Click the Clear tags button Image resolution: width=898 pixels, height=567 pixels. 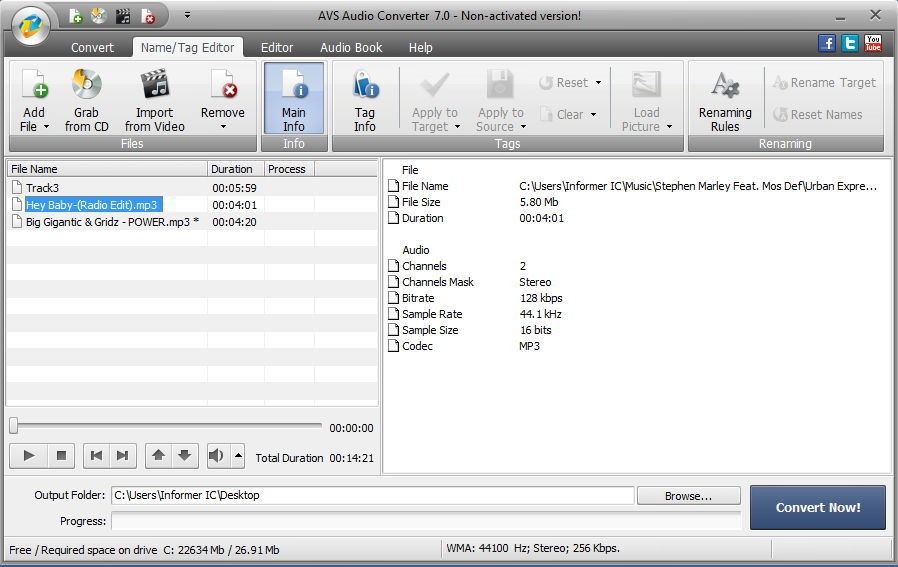coord(561,115)
